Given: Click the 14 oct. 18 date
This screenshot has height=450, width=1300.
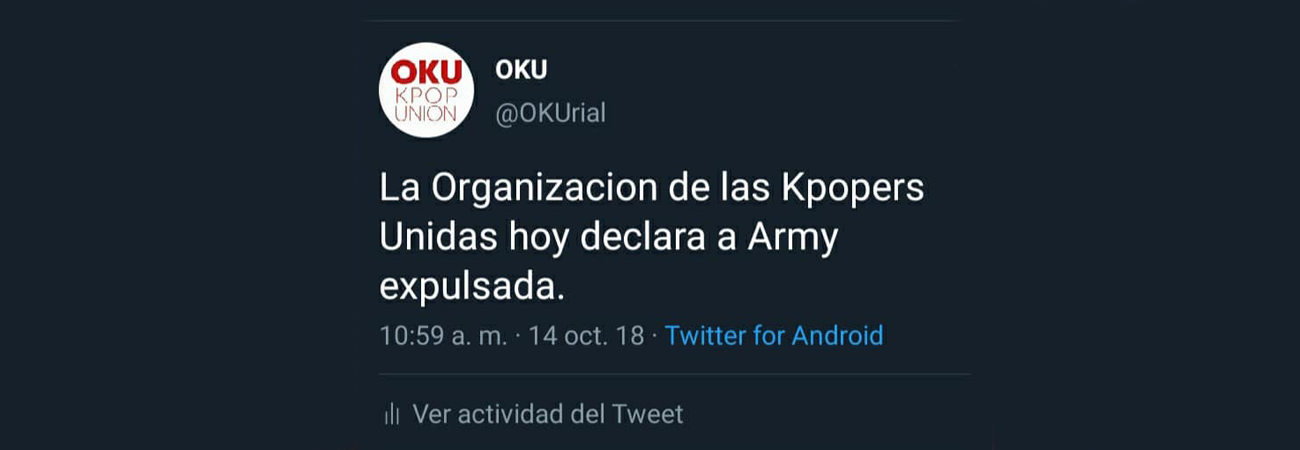Looking at the screenshot, I should [586, 335].
